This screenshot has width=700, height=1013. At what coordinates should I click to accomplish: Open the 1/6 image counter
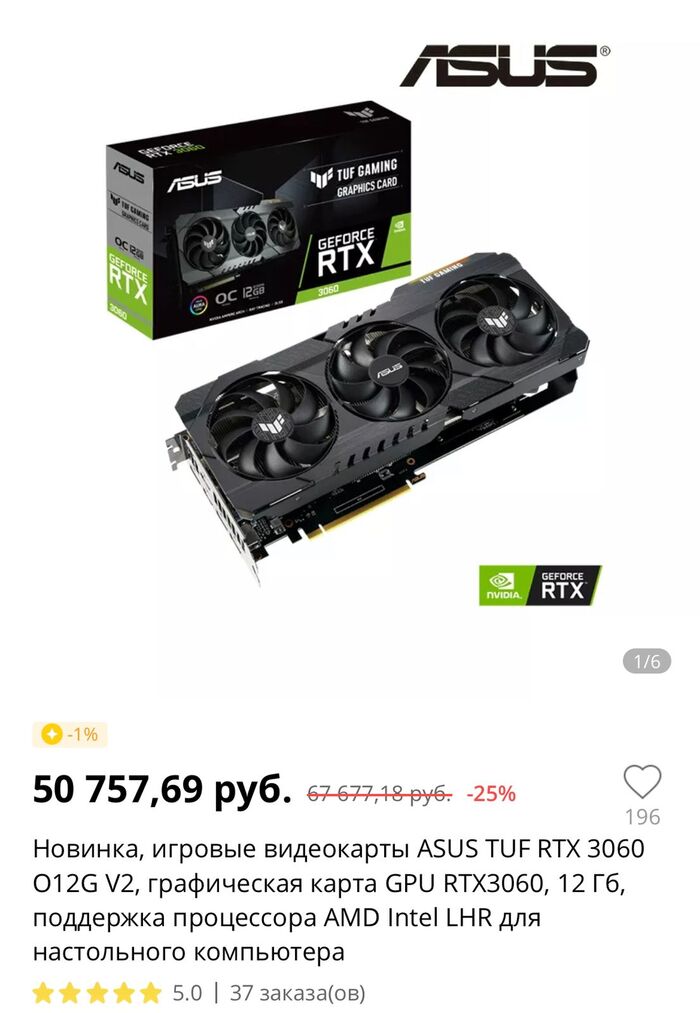(x=647, y=662)
